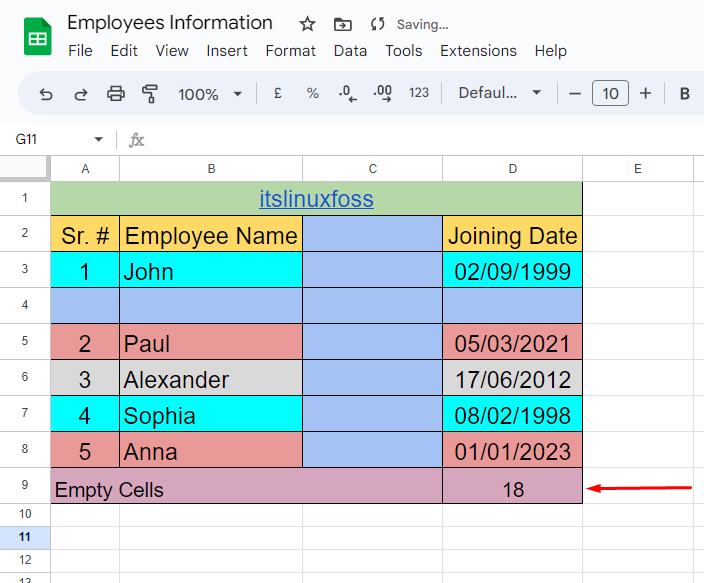
Task: Open the Tools menu
Action: pyautogui.click(x=404, y=51)
